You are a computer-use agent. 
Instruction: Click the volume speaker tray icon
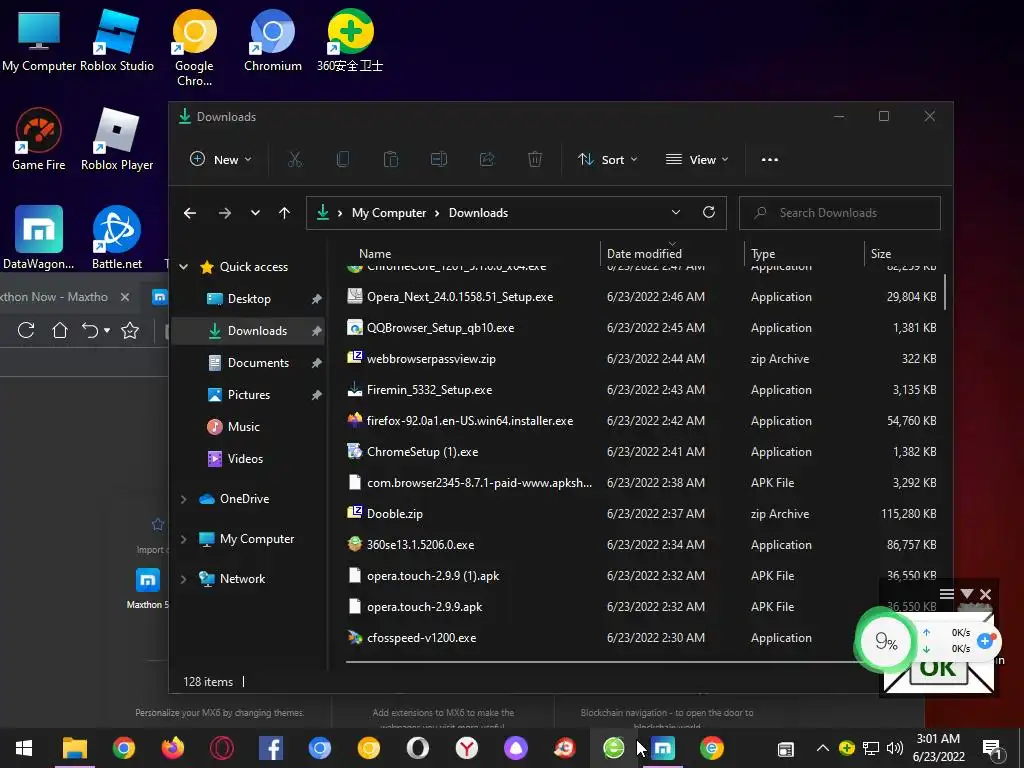[x=895, y=748]
